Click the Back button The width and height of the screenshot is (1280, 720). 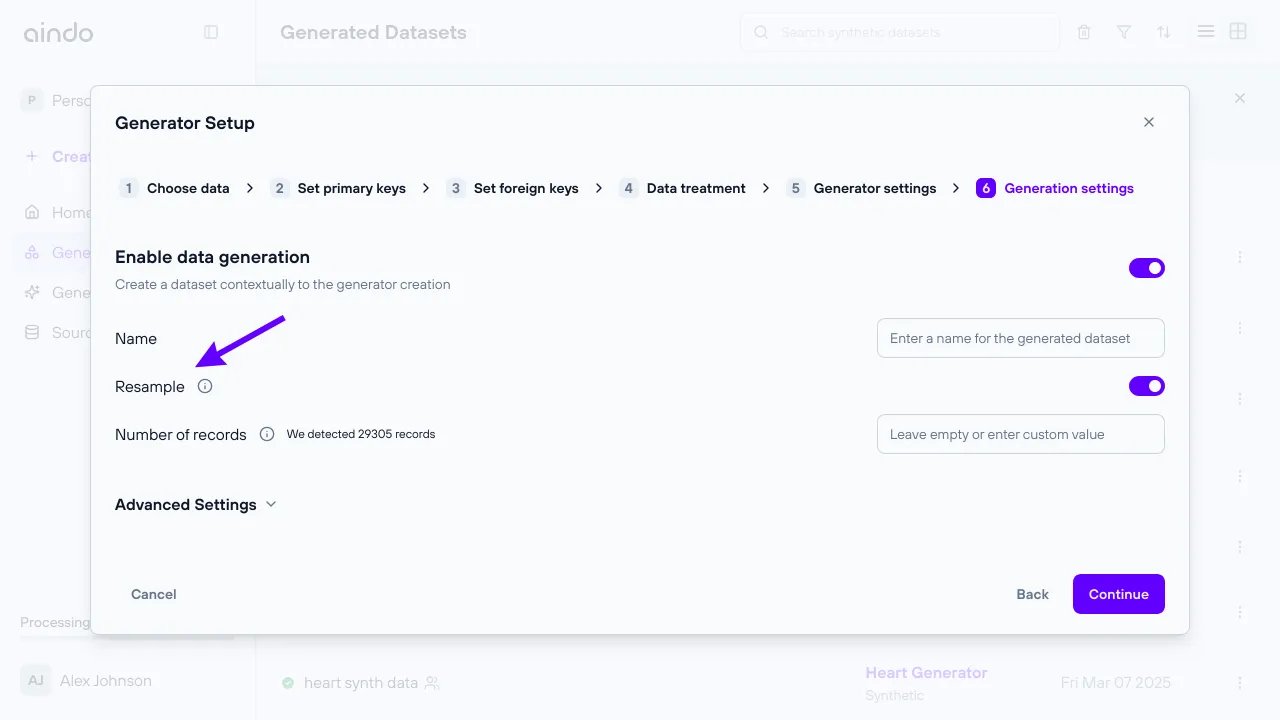(1032, 594)
